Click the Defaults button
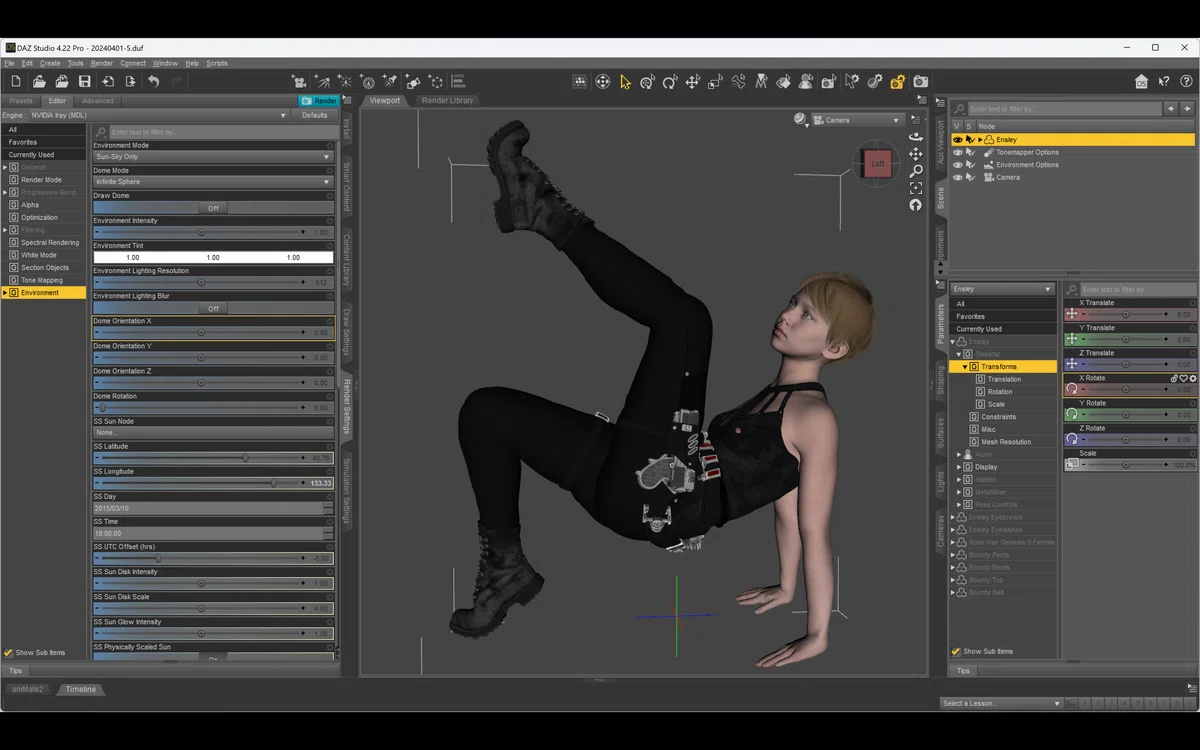 coord(315,115)
